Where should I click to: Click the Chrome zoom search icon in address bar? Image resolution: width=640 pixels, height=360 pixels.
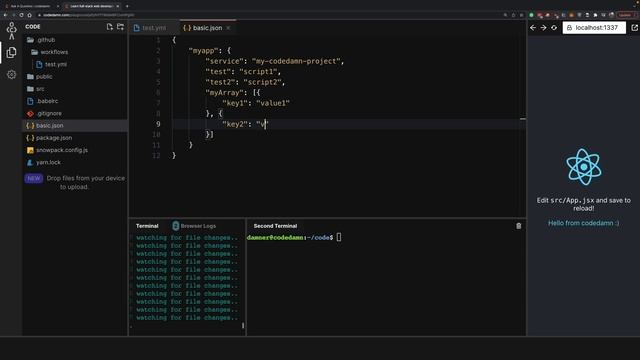[505, 15]
